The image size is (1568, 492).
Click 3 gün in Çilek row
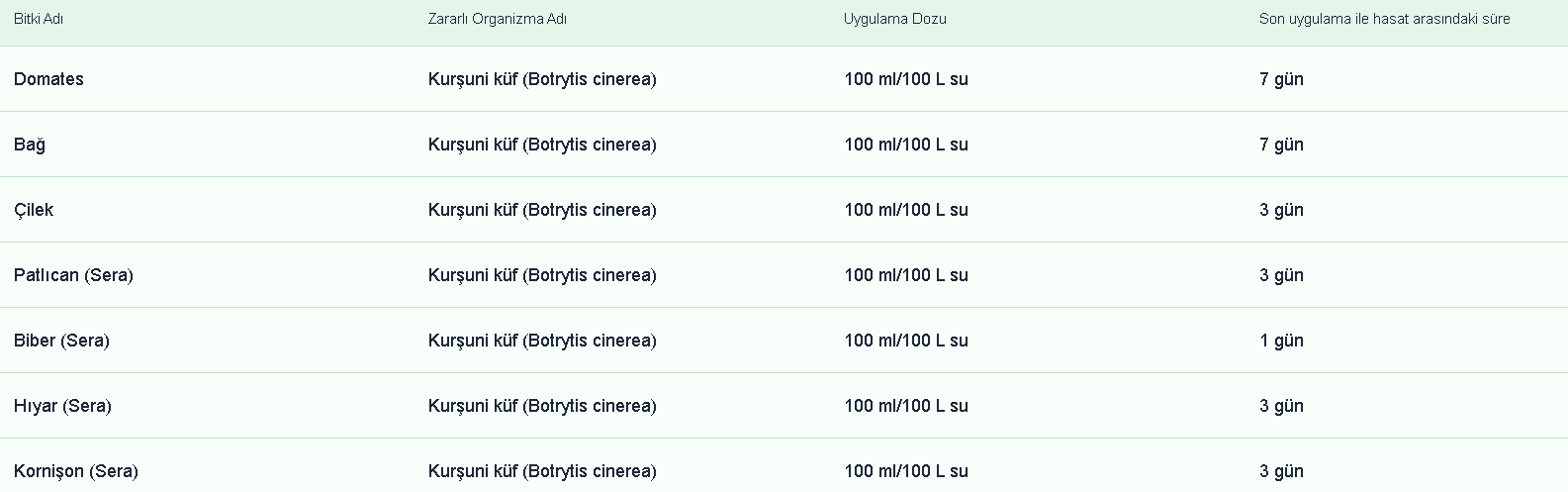(x=1281, y=210)
